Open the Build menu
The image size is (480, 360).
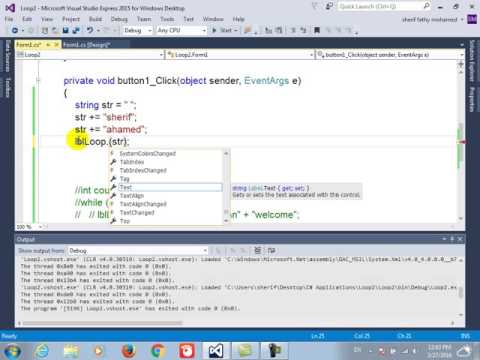coord(95,19)
